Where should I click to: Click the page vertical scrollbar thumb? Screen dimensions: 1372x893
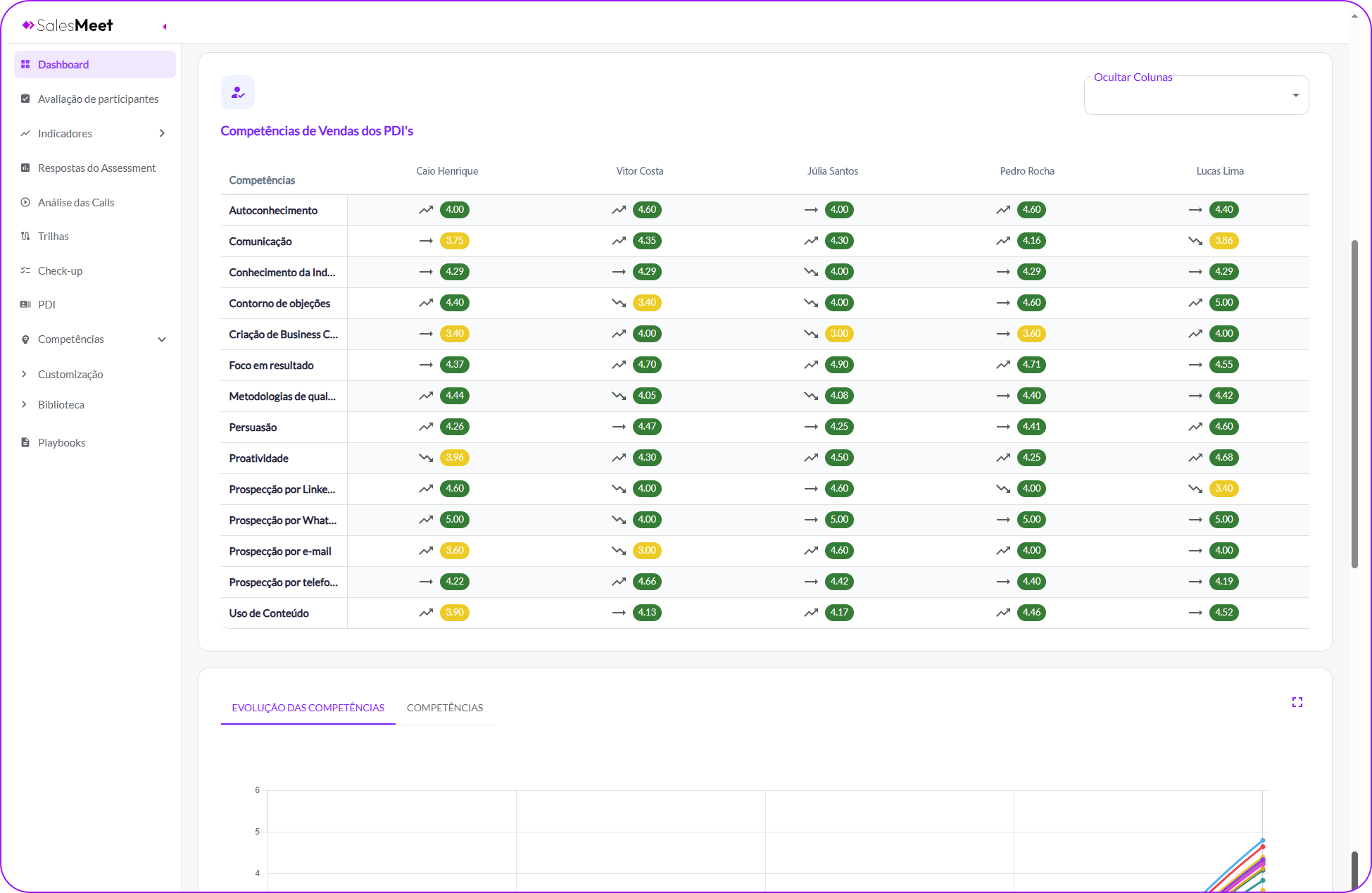(1354, 404)
